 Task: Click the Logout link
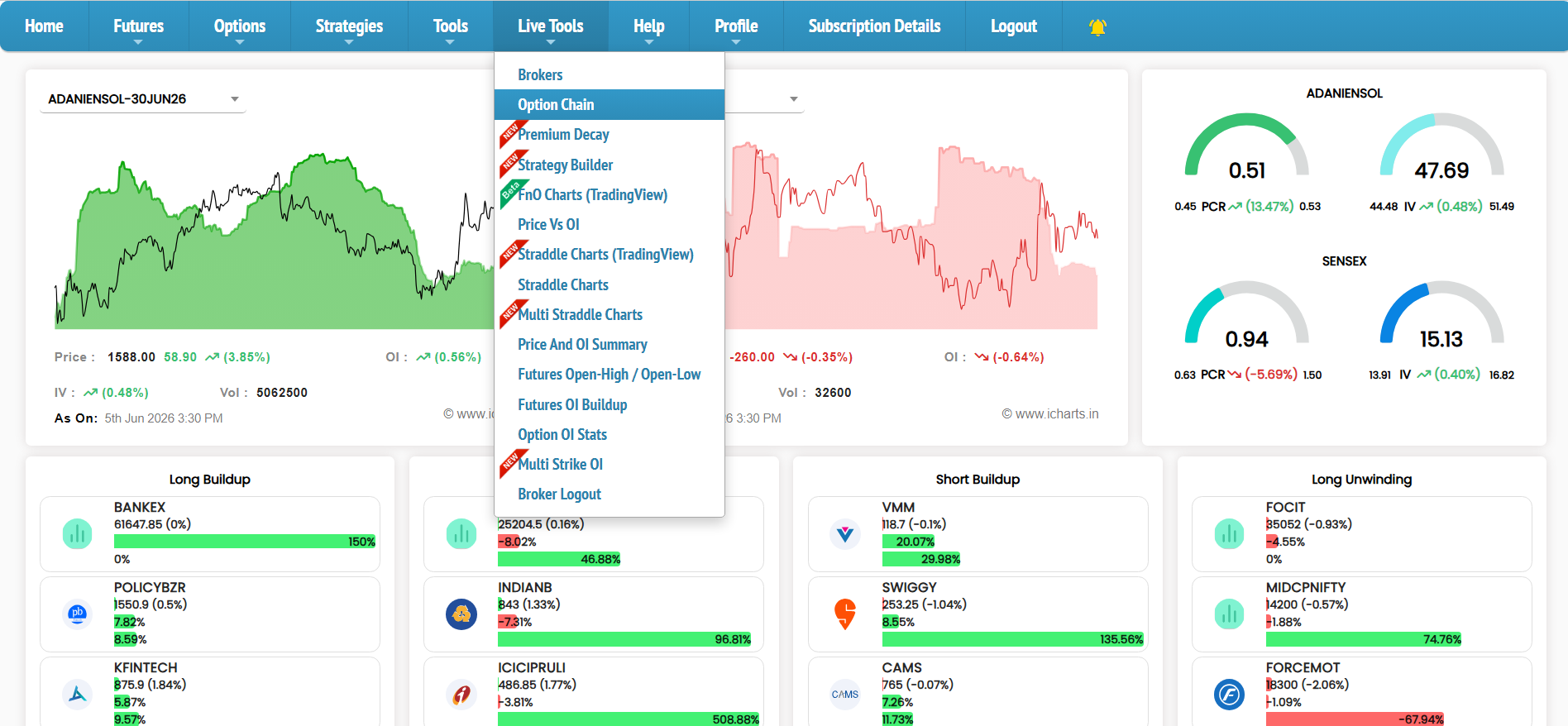(x=1014, y=26)
